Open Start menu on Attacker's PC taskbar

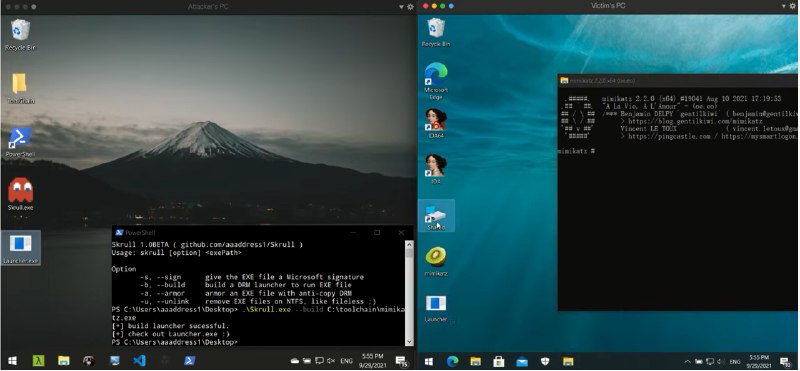click(12, 361)
